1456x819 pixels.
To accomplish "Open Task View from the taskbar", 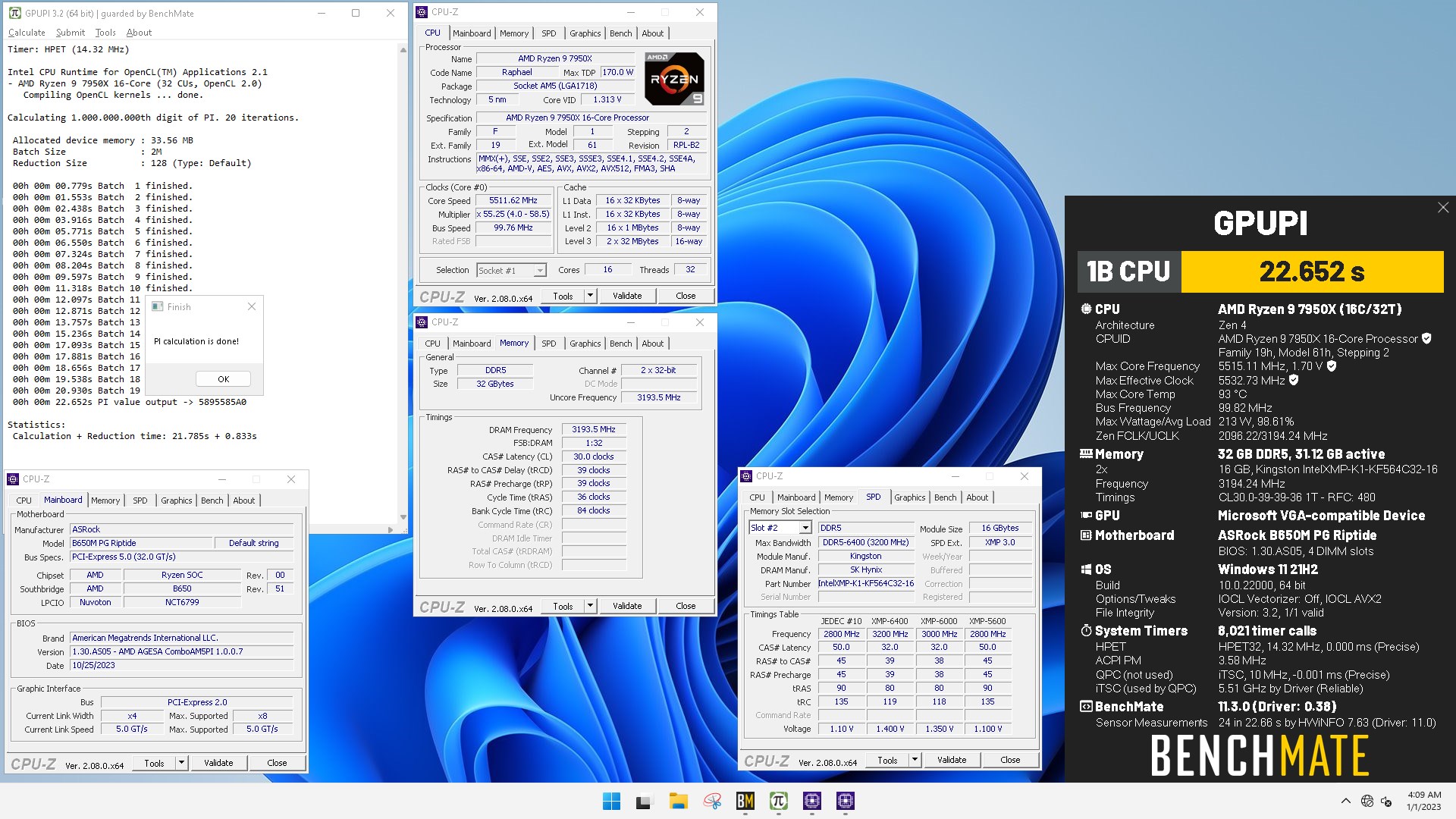I will (645, 801).
